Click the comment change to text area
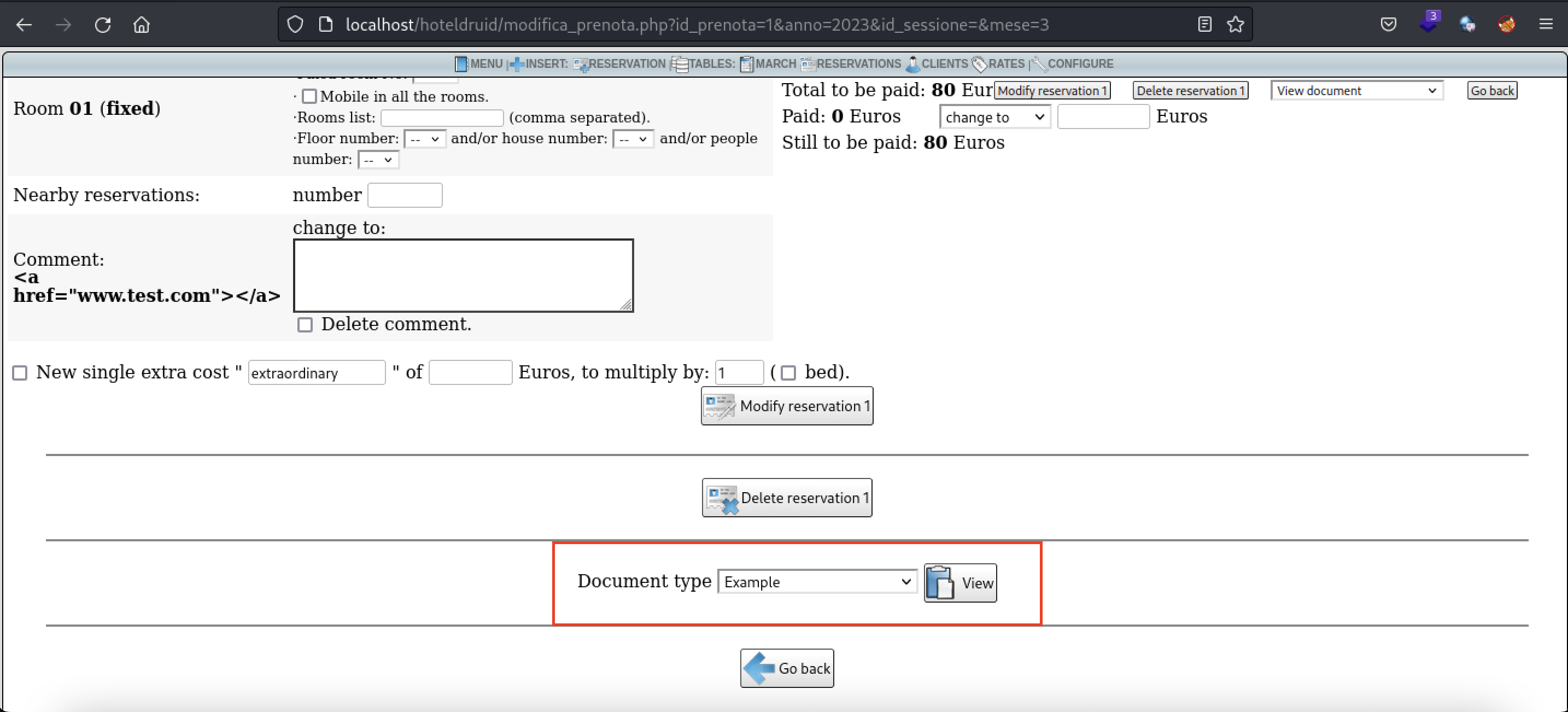The image size is (1568, 712). 463,275
